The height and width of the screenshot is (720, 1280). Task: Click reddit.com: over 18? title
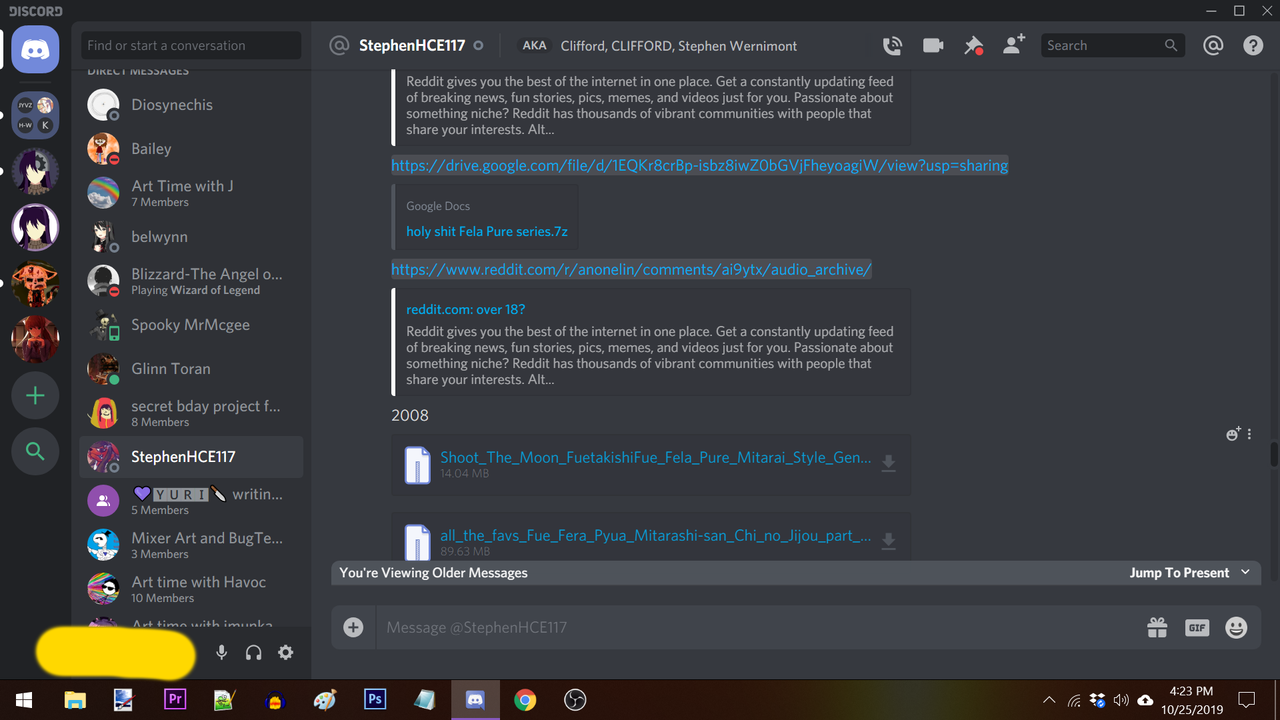click(465, 309)
